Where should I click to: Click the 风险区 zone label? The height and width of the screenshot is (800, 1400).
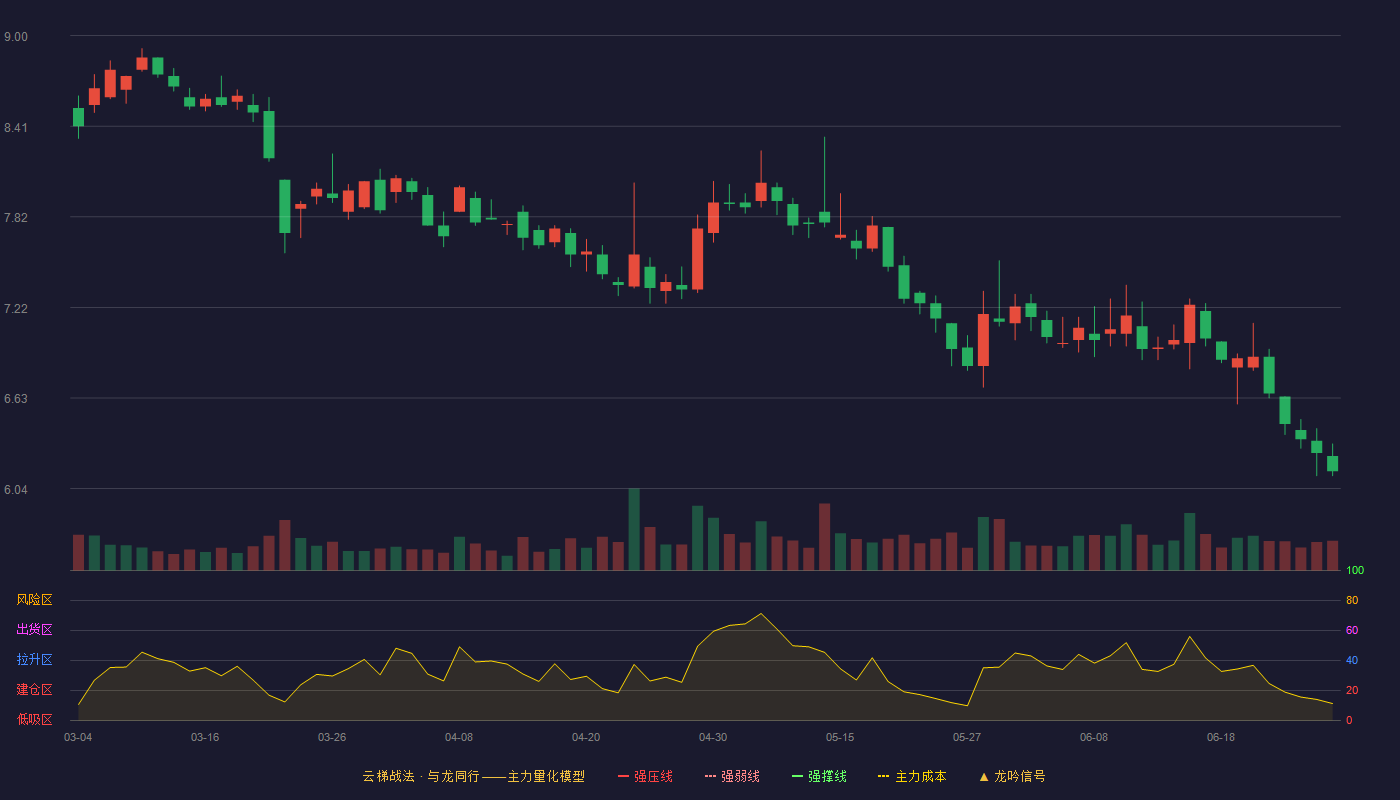point(34,600)
